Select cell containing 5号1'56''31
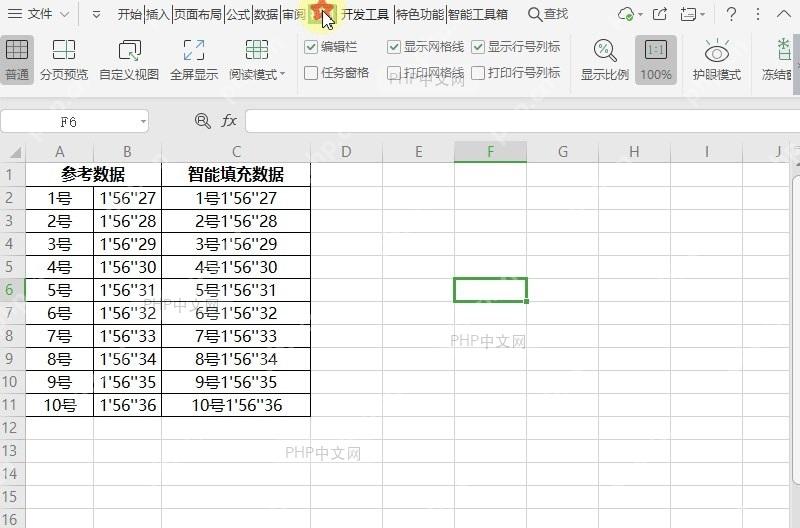 [236, 290]
